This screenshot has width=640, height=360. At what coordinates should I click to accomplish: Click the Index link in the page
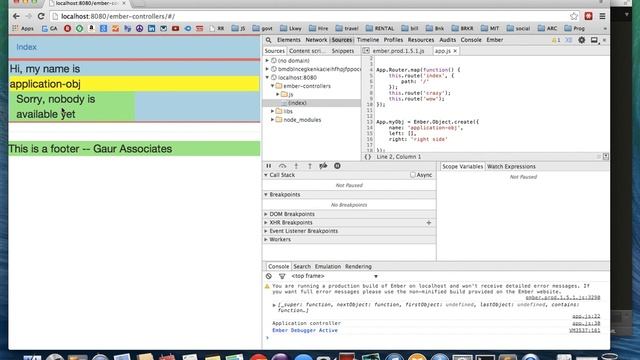click(x=27, y=47)
